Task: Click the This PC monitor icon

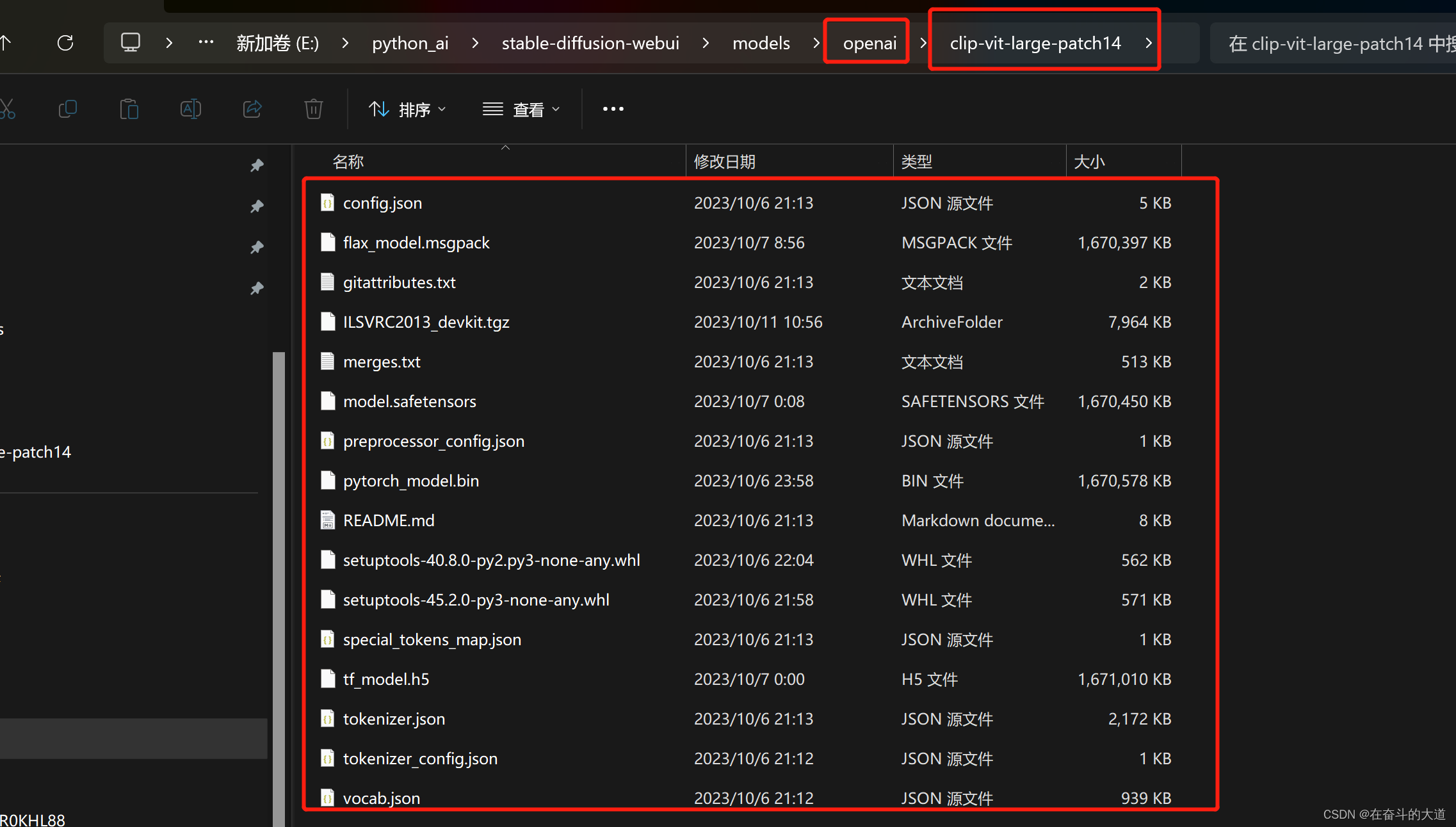Action: point(130,43)
